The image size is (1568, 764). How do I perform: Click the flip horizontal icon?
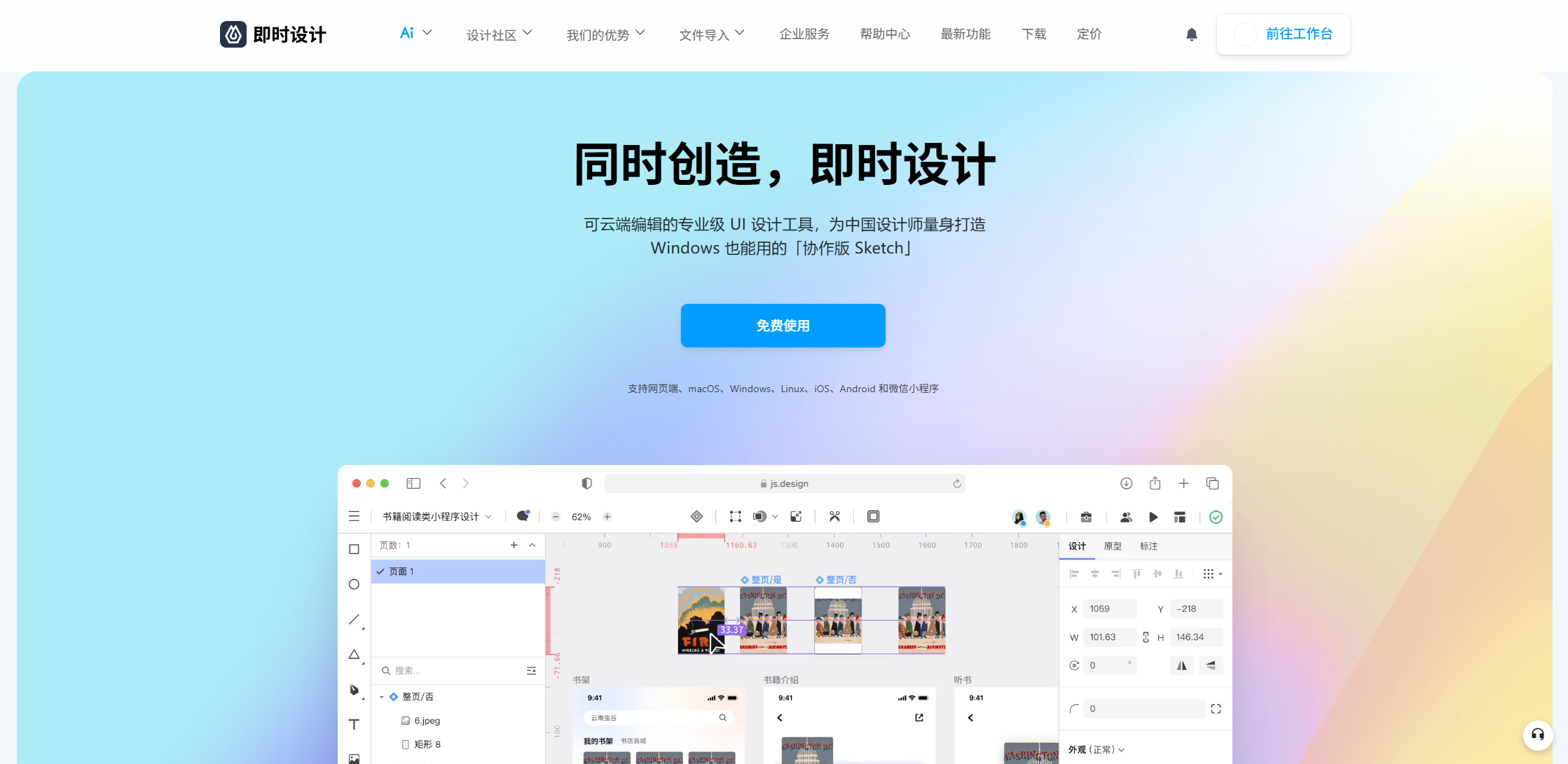pos(1182,666)
